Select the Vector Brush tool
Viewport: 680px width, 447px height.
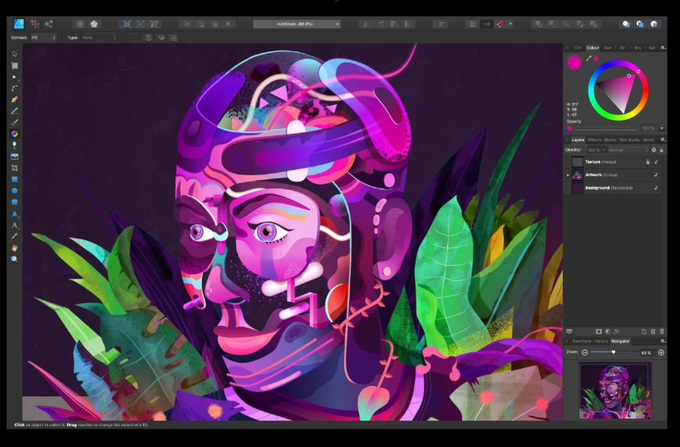coord(14,122)
